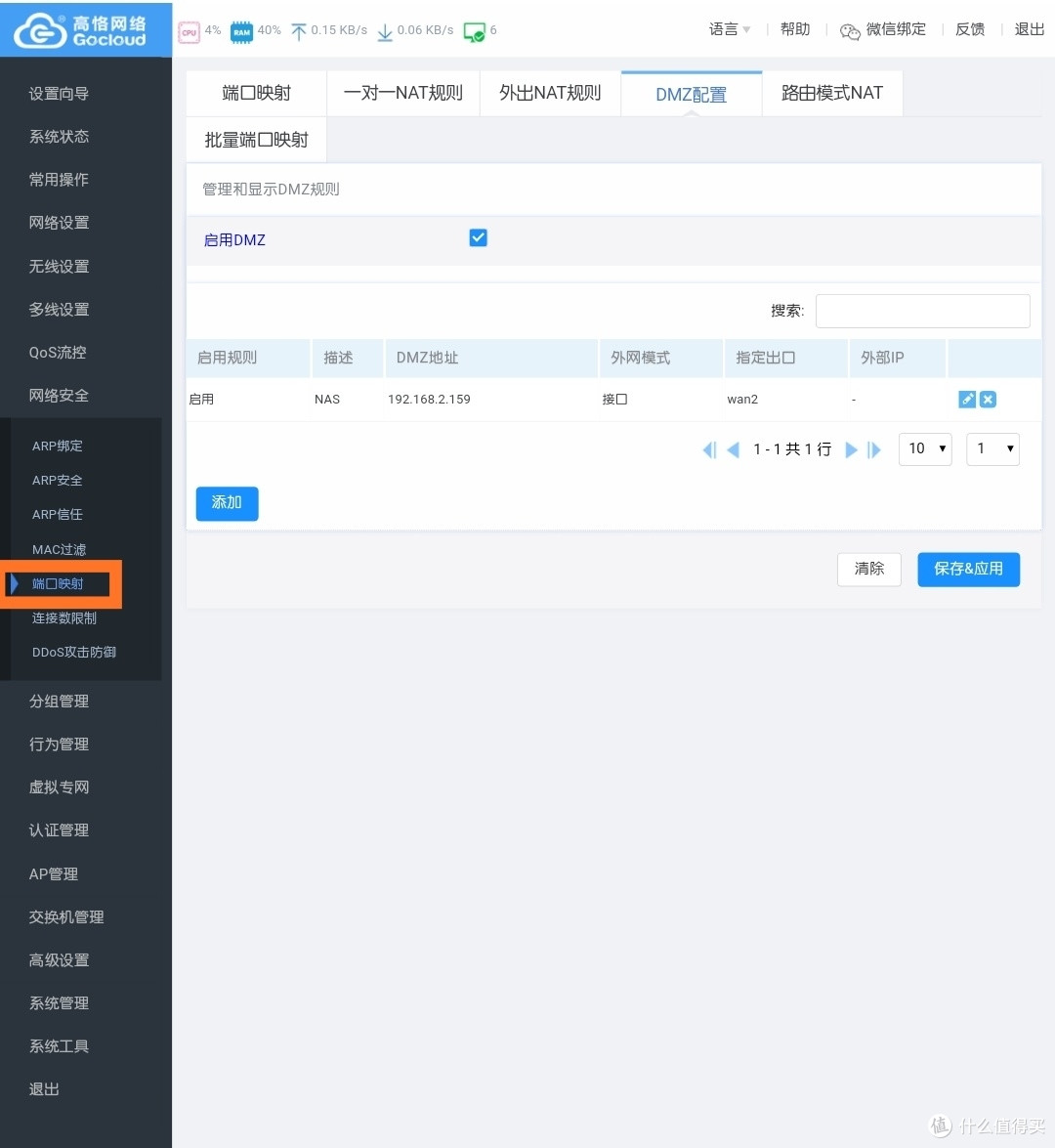Open 高级设置 in the sidebar
This screenshot has height=1148, width=1055.
click(x=59, y=959)
